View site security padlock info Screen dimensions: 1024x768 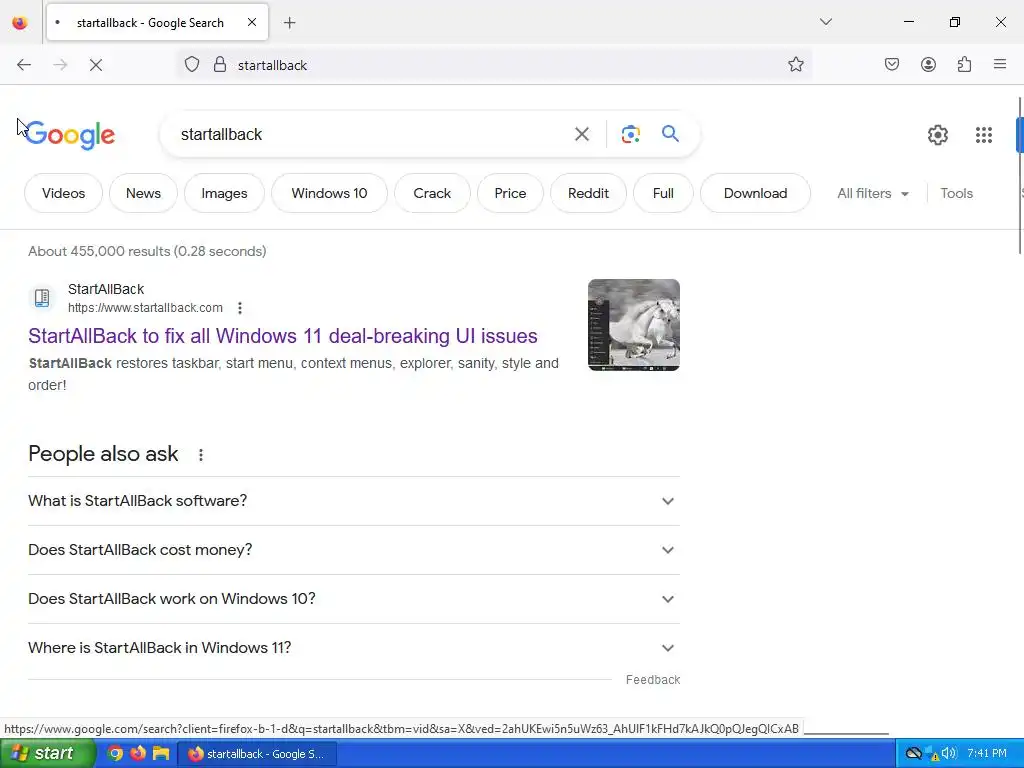220,65
